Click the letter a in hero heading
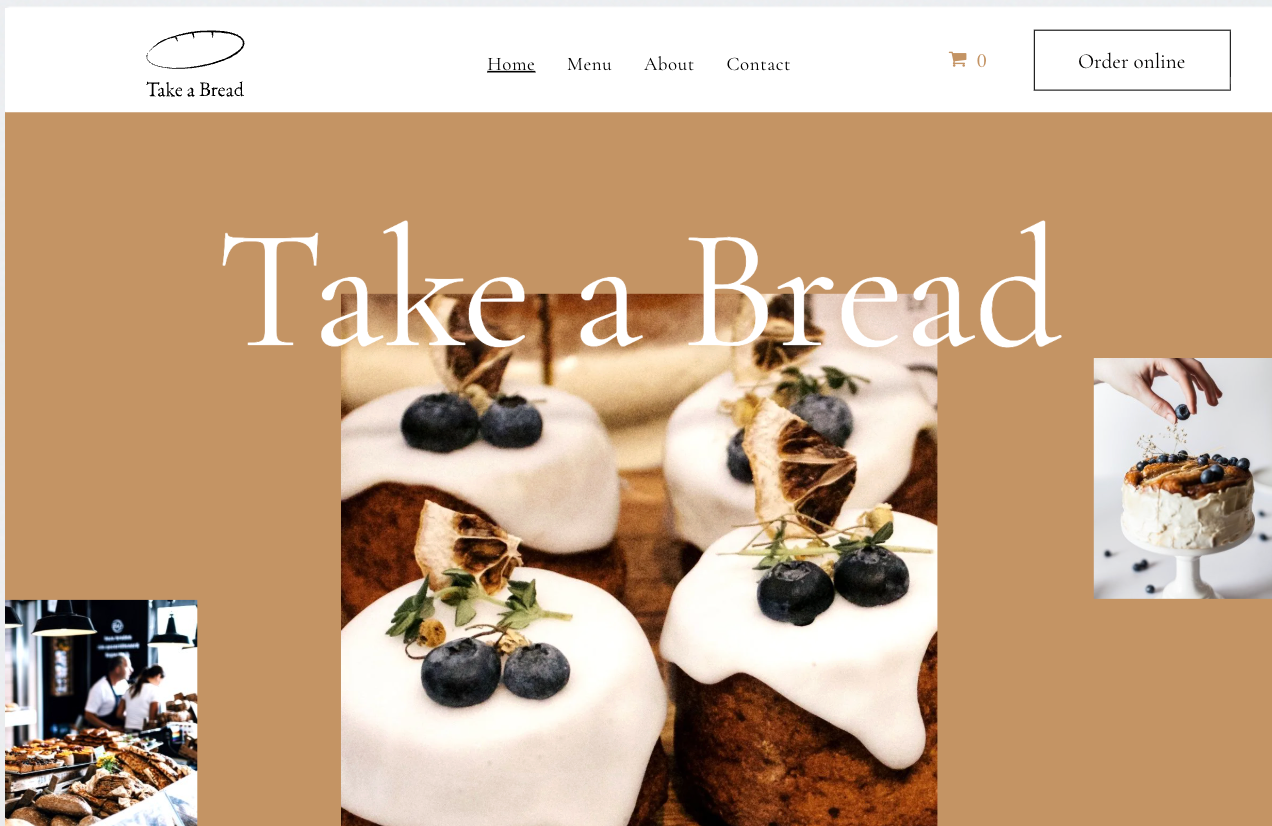Viewport: 1272px width, 826px height. (x=606, y=311)
